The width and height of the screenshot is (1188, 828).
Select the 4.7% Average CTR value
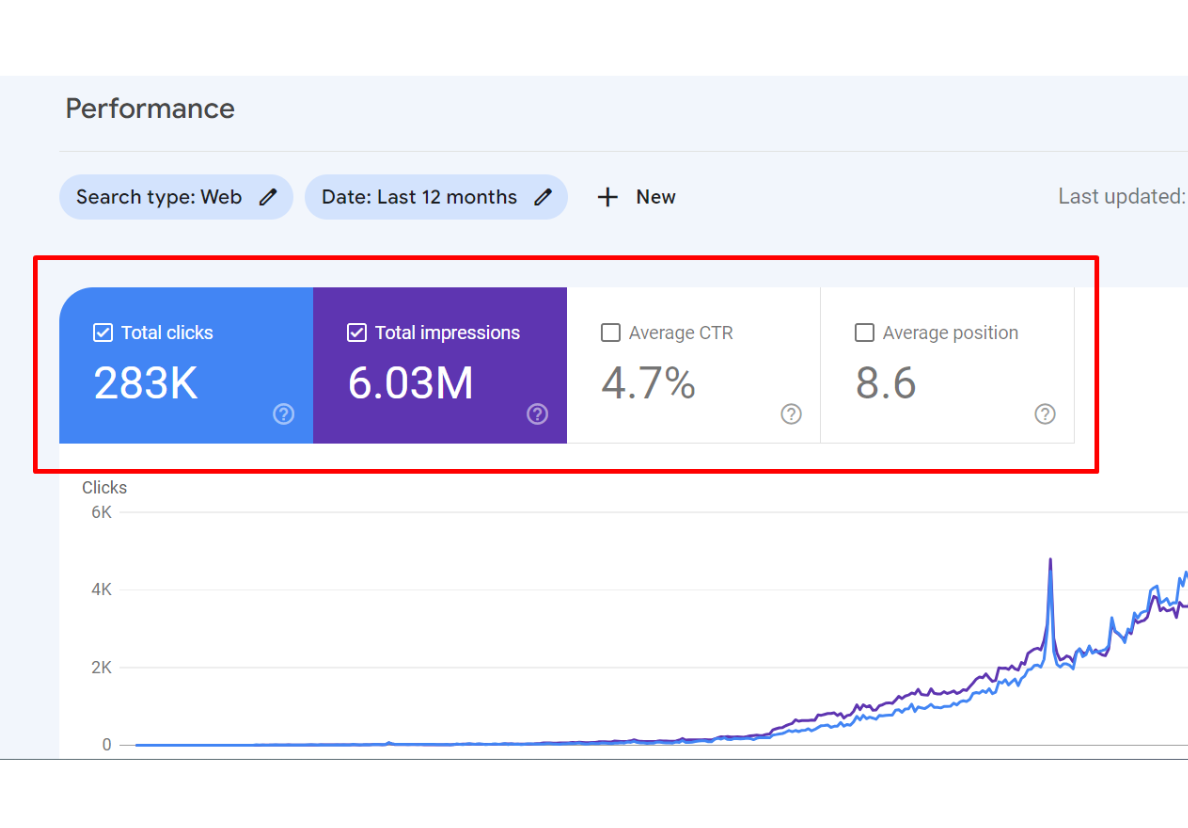[648, 383]
